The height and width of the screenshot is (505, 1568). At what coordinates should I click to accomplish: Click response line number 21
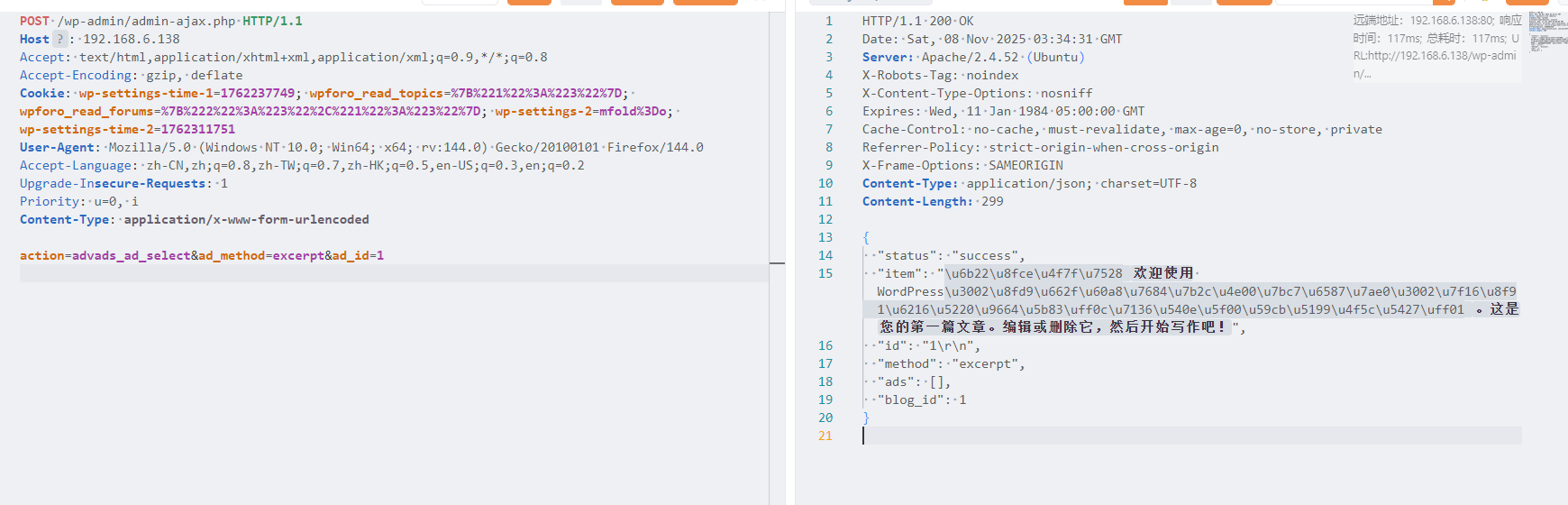825,436
